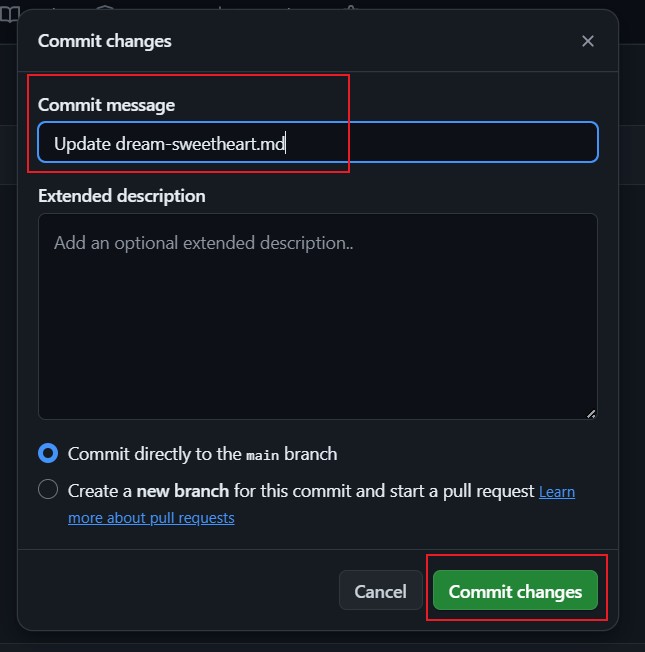Open Learn more about pull requests link
Screen dimensions: 645x652
(x=557, y=492)
